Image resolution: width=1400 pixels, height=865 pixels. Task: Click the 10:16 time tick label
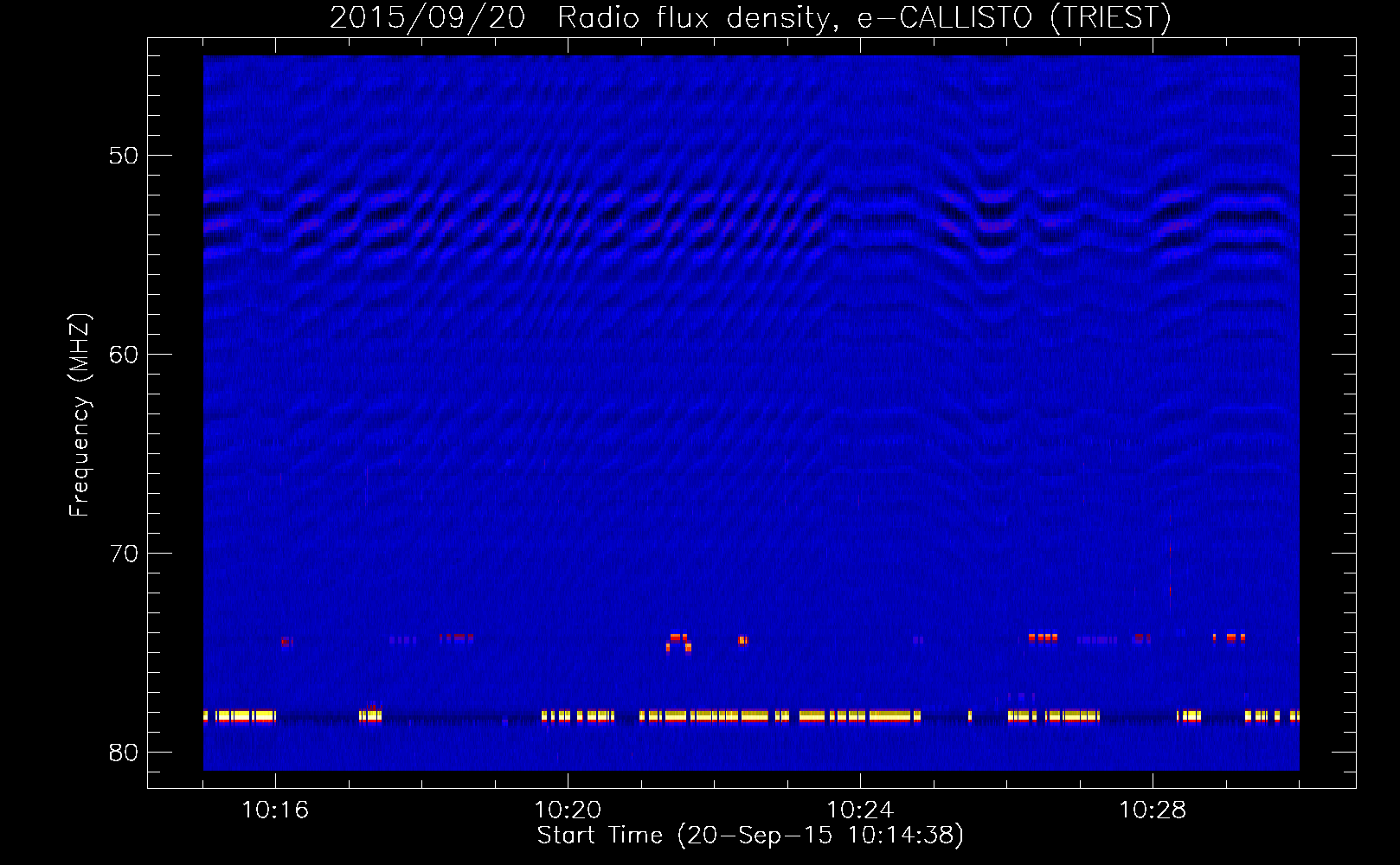pyautogui.click(x=275, y=811)
